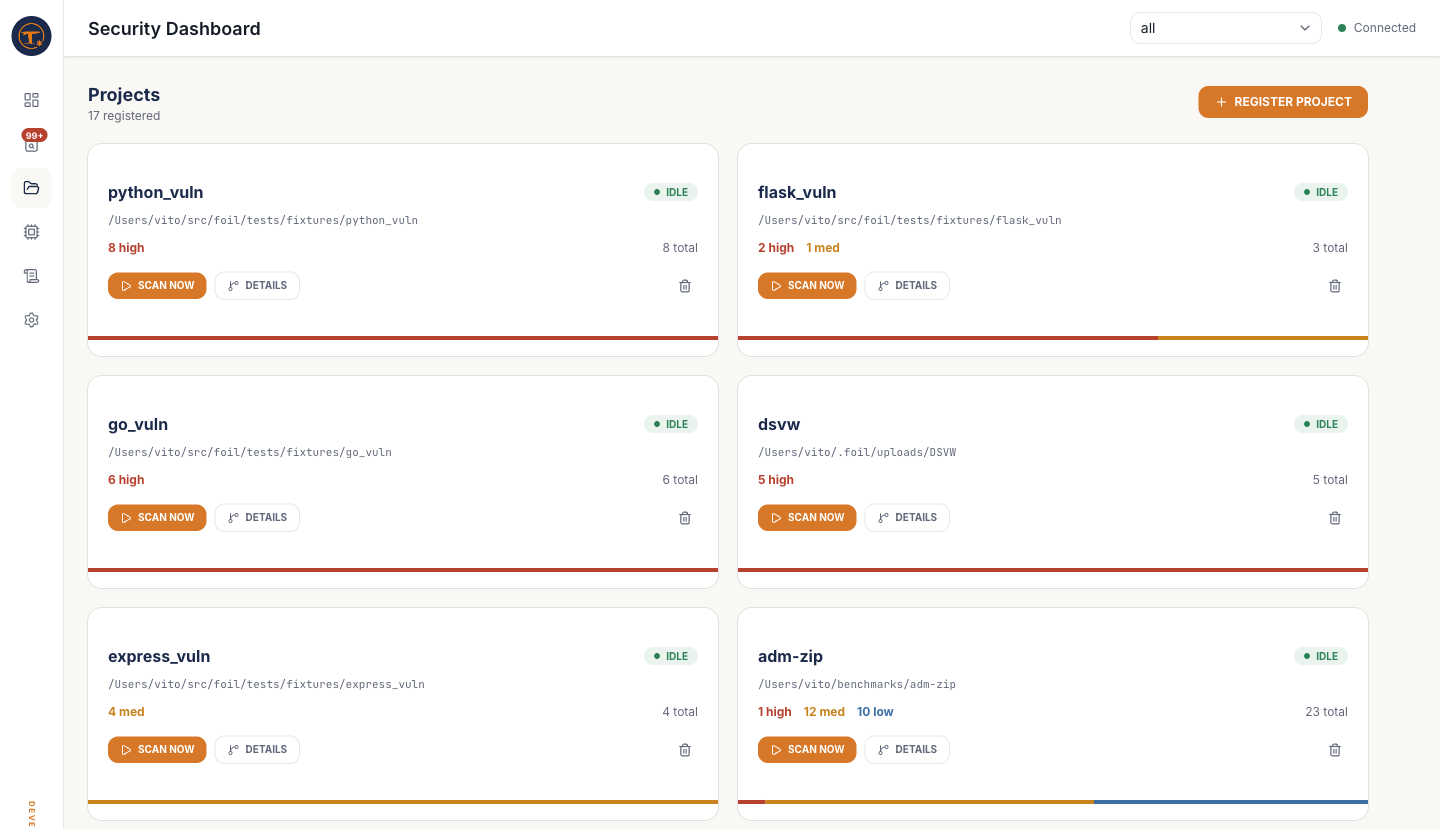Open the CPU chip icon in sidebar
The height and width of the screenshot is (829, 1440).
point(31,232)
